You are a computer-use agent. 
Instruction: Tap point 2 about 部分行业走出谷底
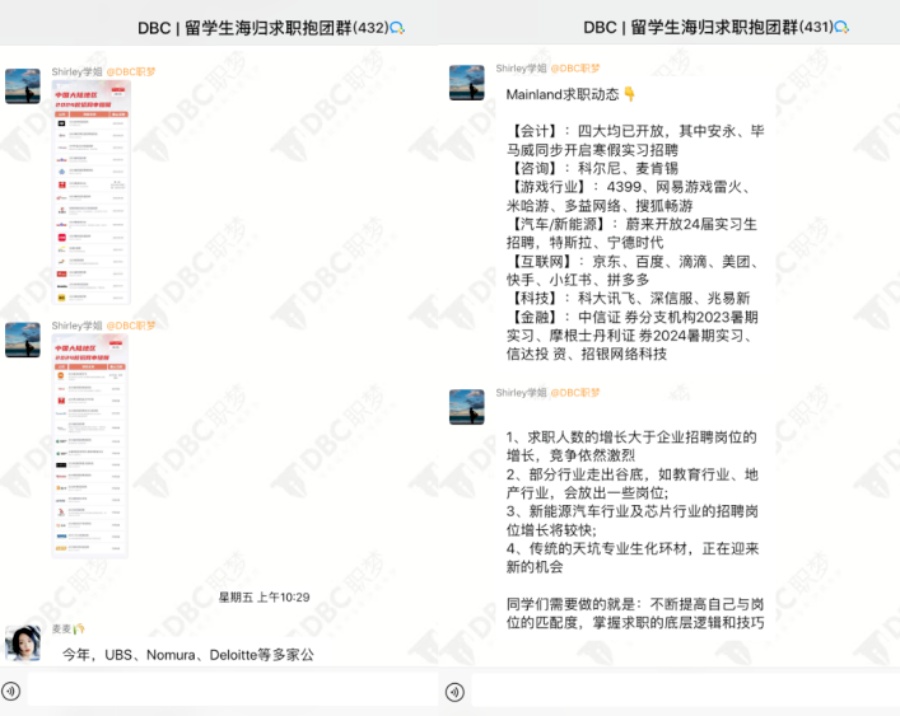pyautogui.click(x=633, y=483)
